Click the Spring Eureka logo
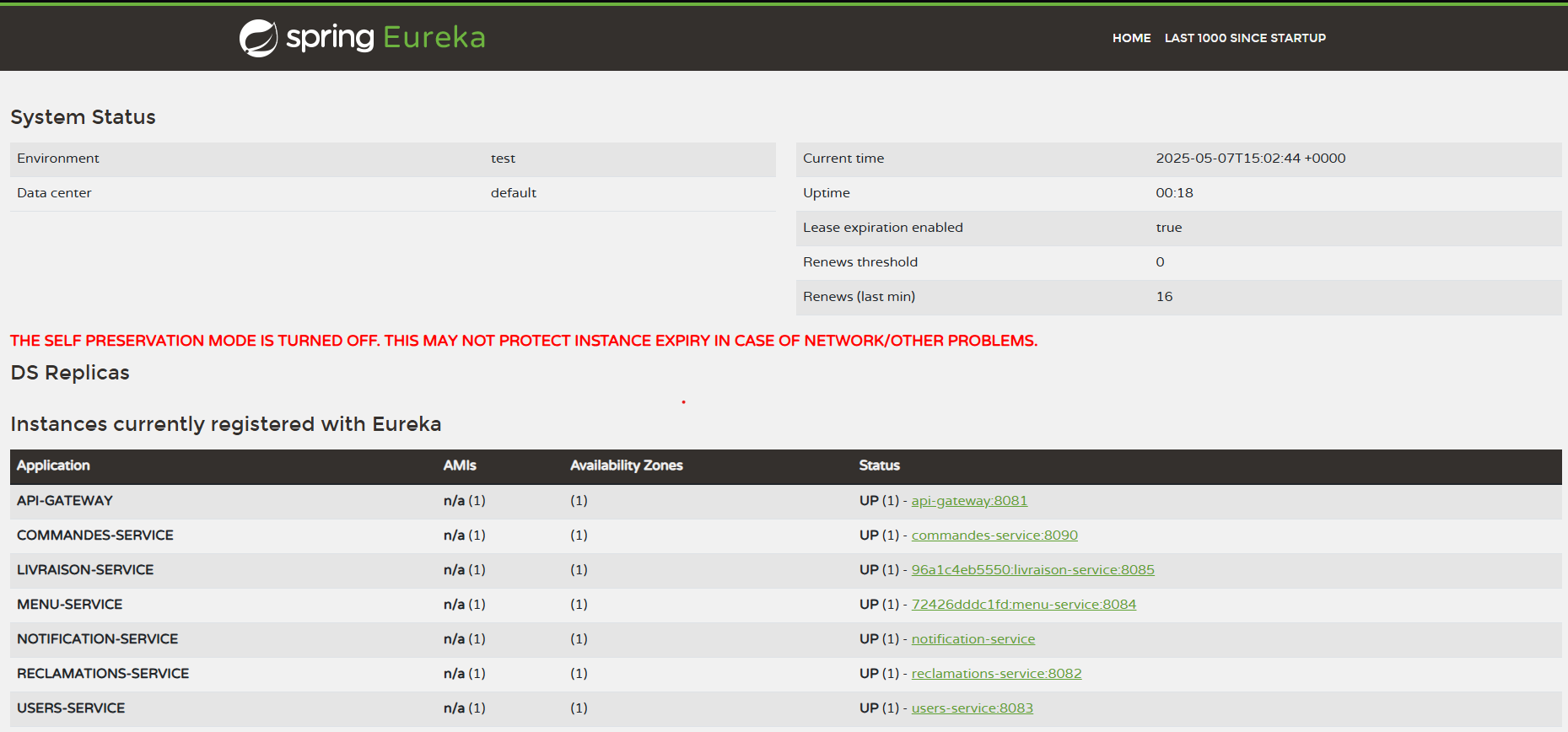Image resolution: width=1568 pixels, height=732 pixels. pos(363,38)
